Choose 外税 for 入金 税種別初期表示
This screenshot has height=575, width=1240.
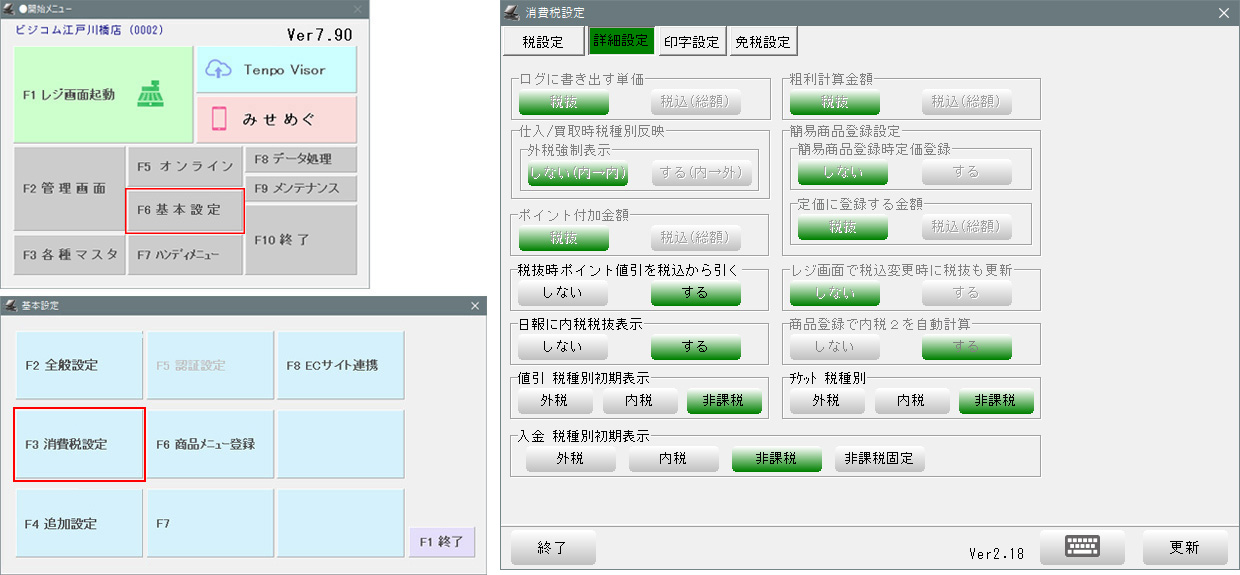570,459
